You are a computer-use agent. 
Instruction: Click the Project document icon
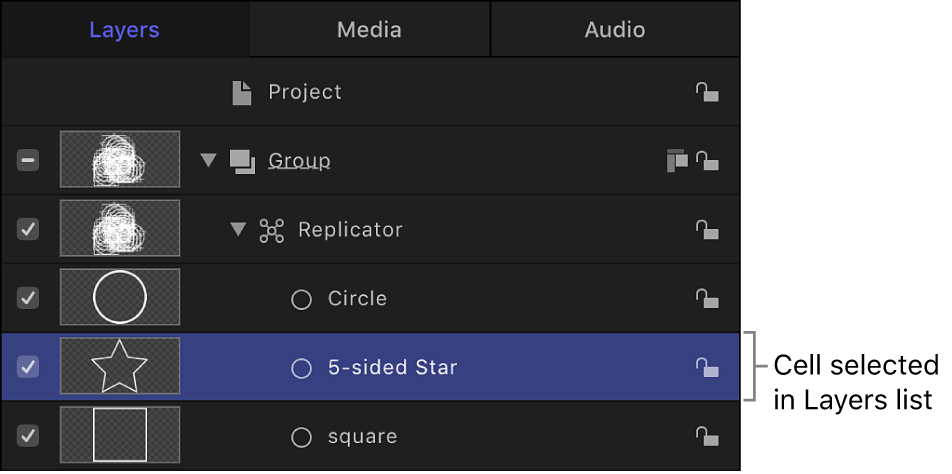tap(242, 93)
